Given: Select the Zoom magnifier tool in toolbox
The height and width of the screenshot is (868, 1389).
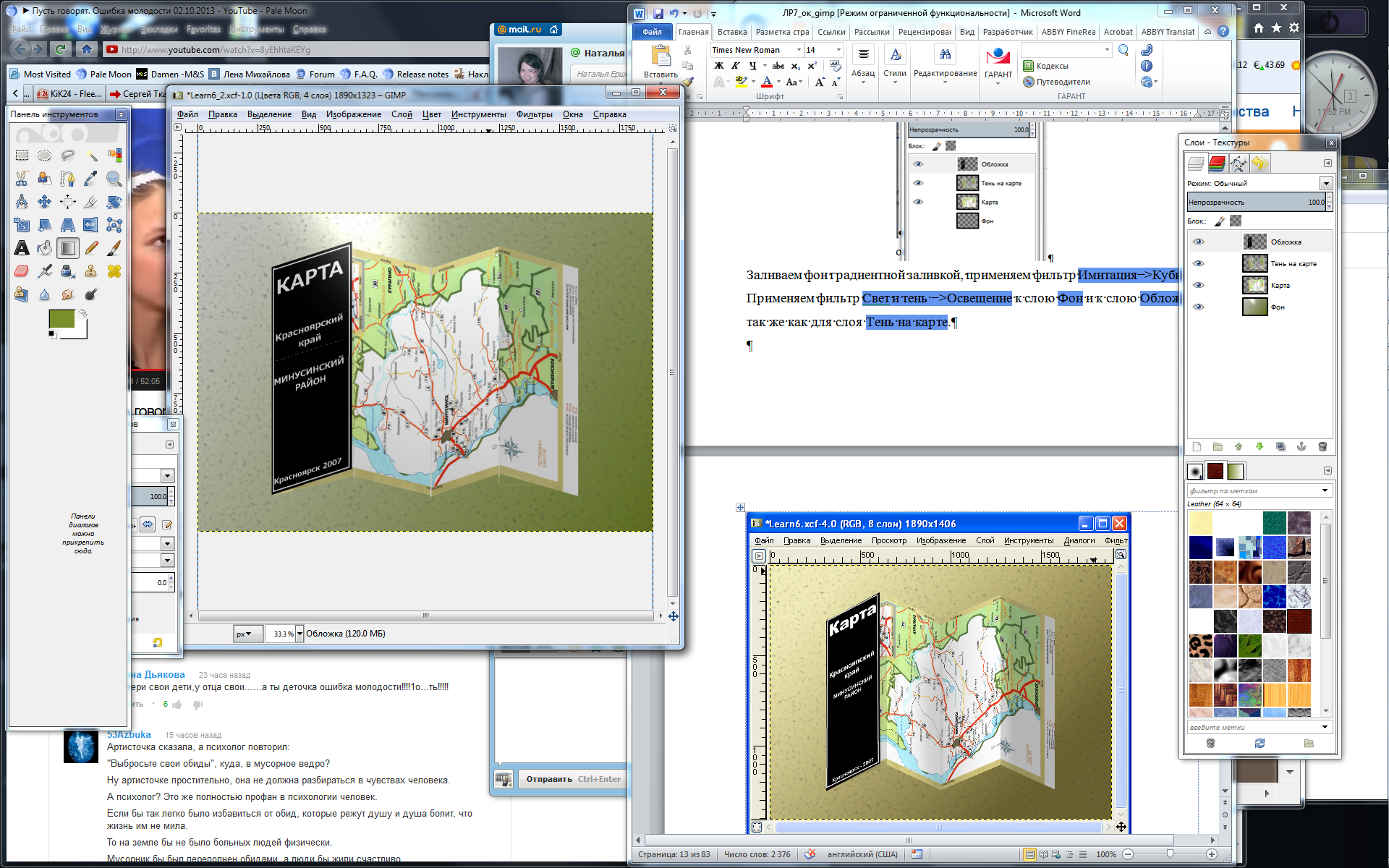Looking at the screenshot, I should coord(114,179).
